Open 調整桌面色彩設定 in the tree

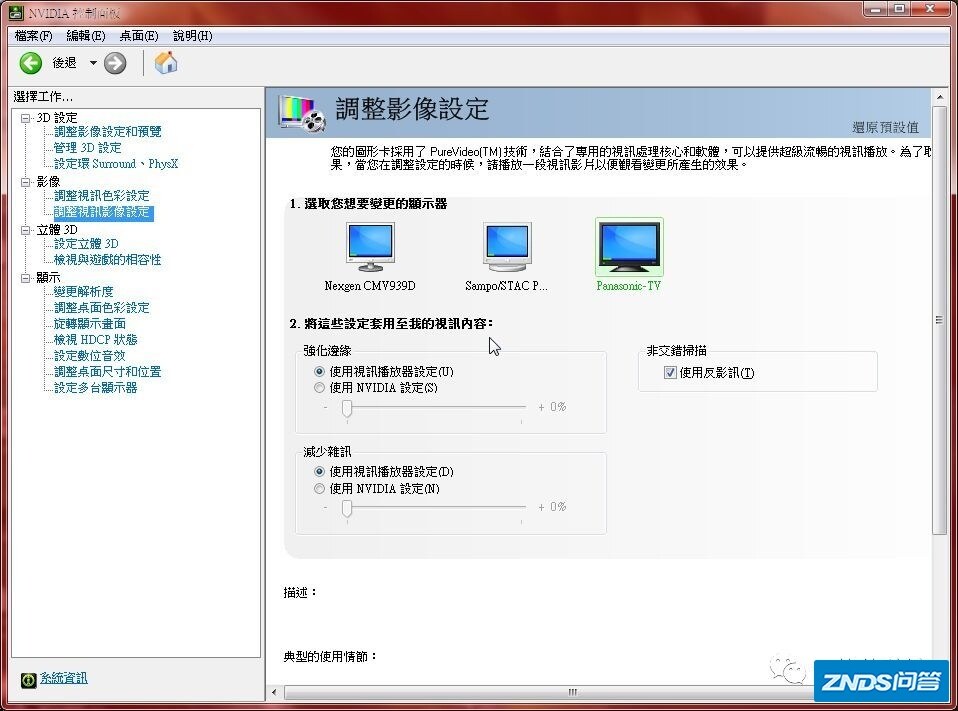(x=101, y=308)
